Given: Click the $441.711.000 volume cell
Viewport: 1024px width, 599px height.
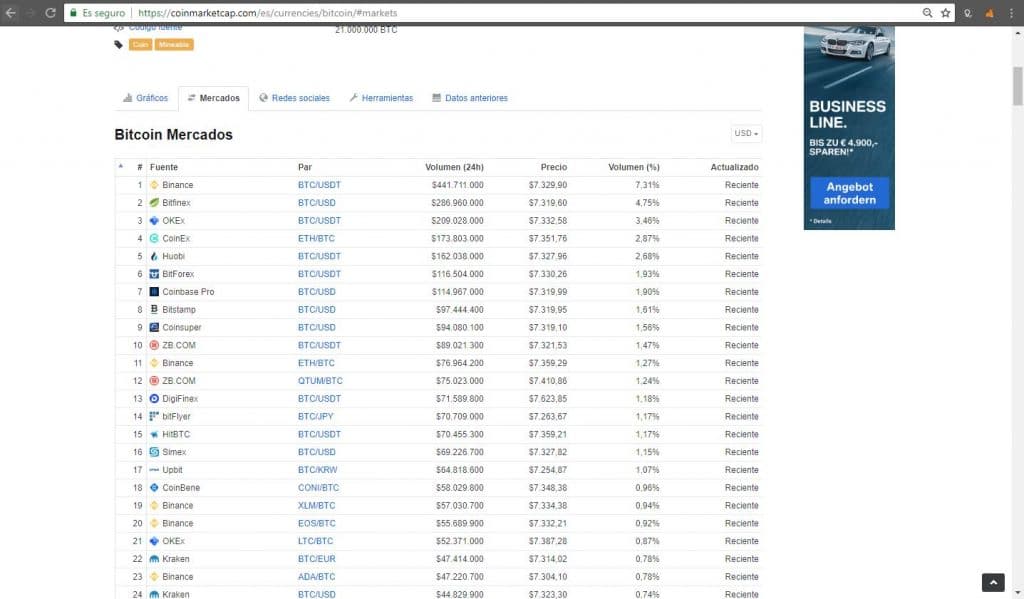Looking at the screenshot, I should [458, 185].
